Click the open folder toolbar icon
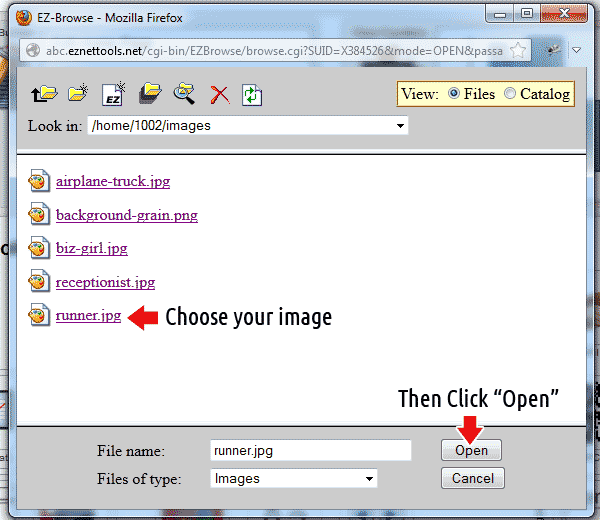 [150, 95]
